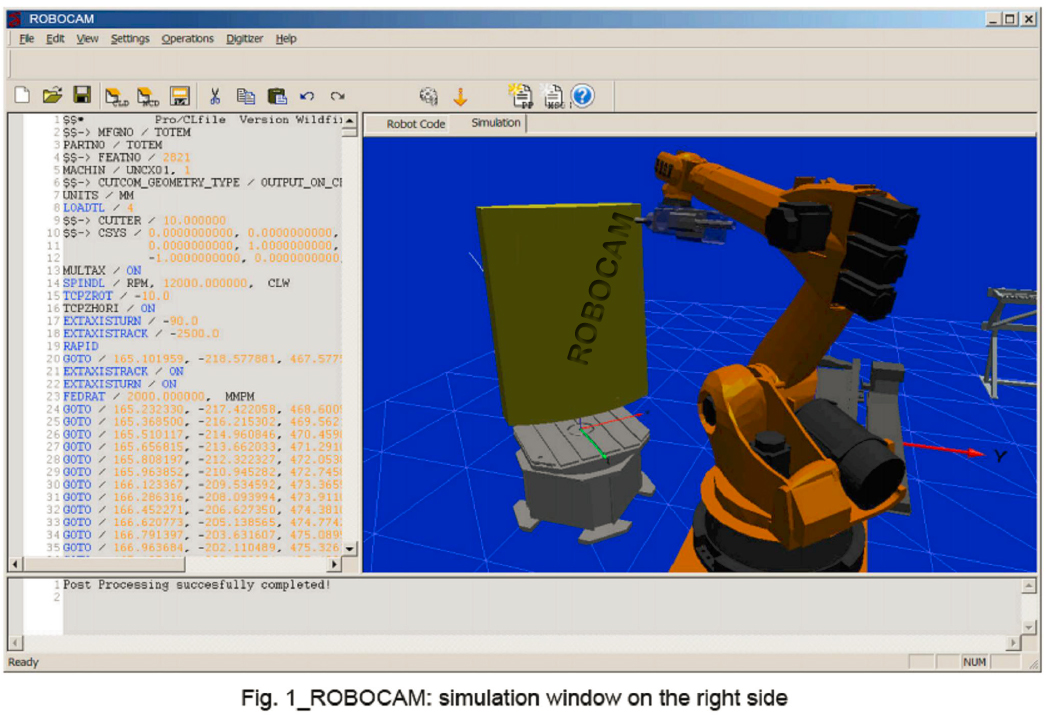The image size is (1046, 721).
Task: Click the code editor scroll-down arrow
Action: 350,548
